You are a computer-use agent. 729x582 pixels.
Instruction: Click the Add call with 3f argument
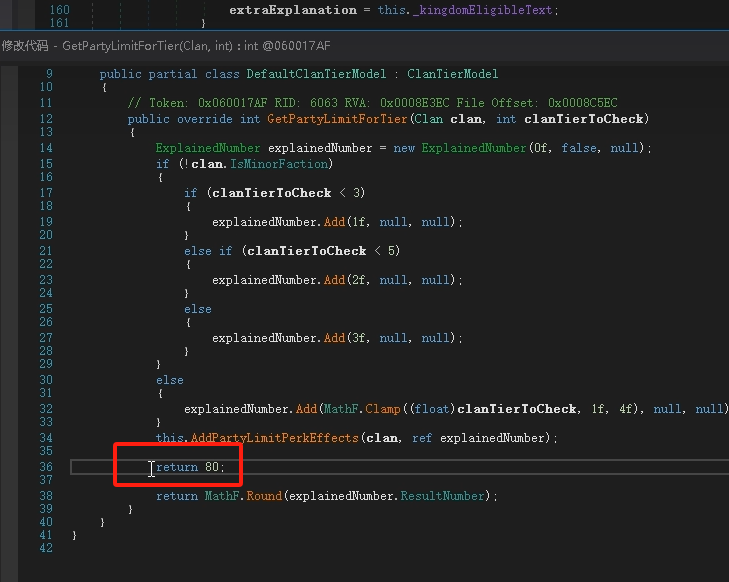[334, 338]
